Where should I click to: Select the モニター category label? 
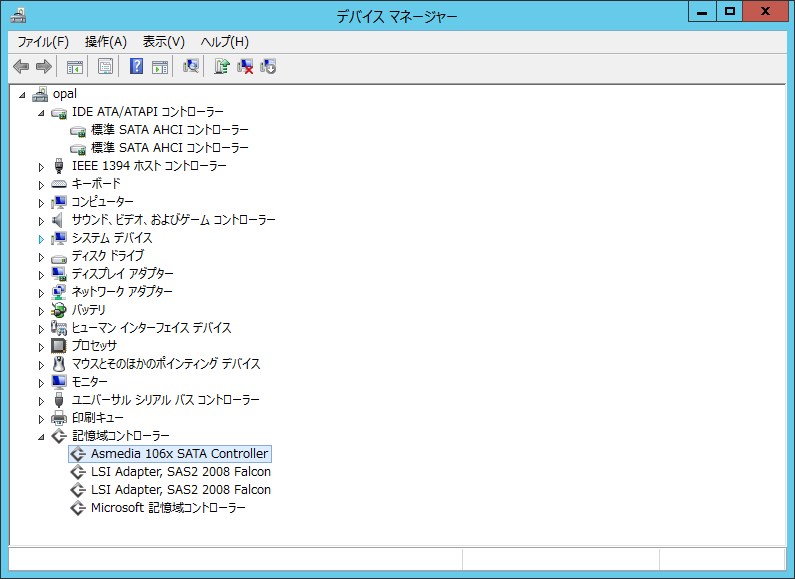[x=90, y=382]
